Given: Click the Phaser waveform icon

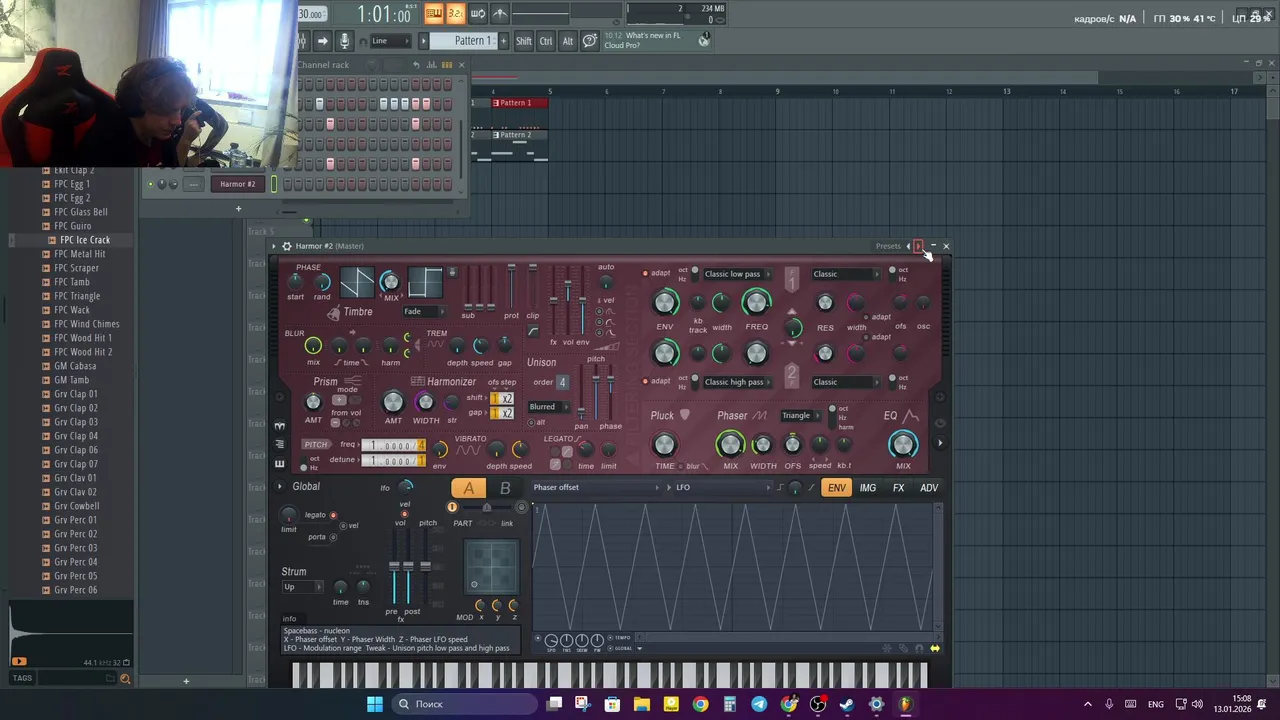Looking at the screenshot, I should click(760, 416).
